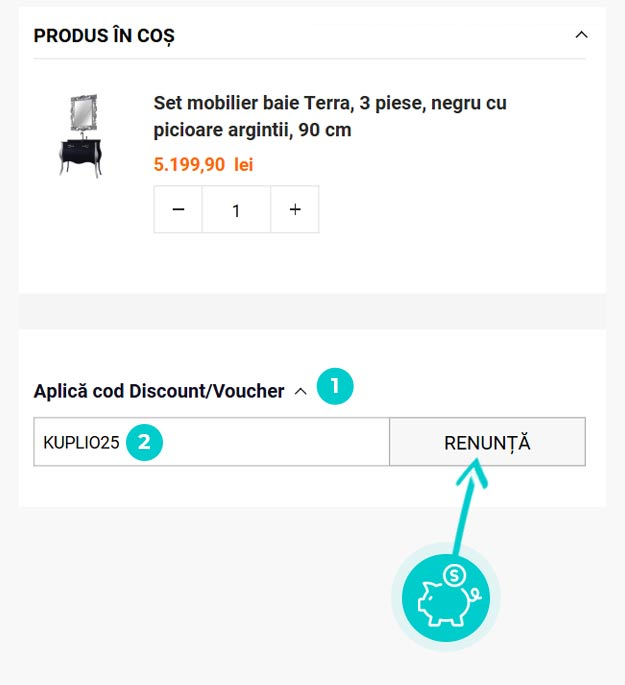Click the quantity field showing 1
625x685 pixels.
tap(236, 210)
